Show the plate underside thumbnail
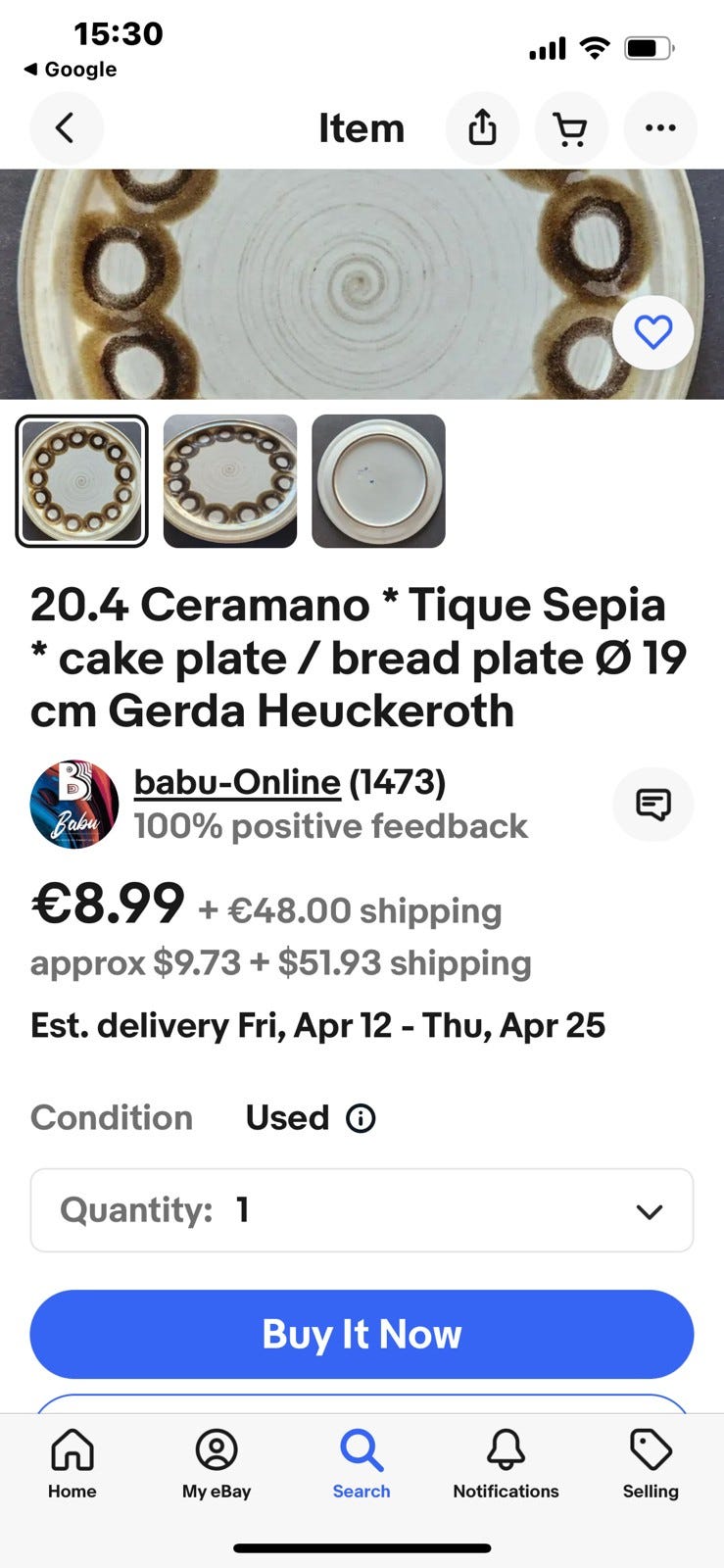 378,481
